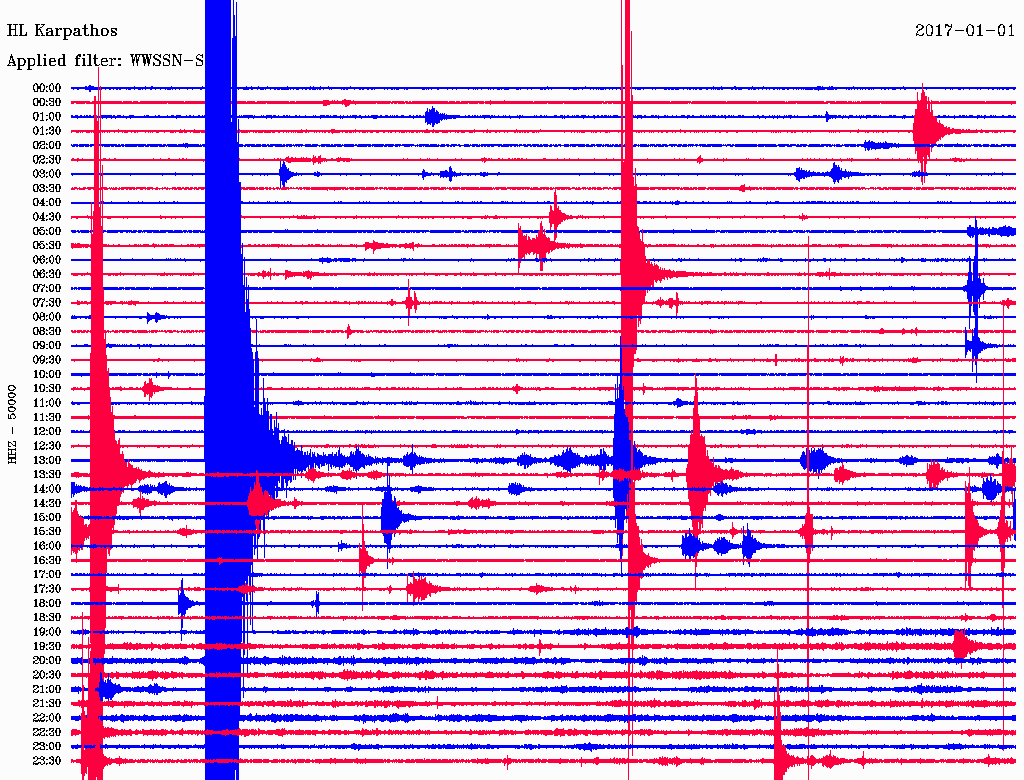Select the 13:30 time label

47,474
